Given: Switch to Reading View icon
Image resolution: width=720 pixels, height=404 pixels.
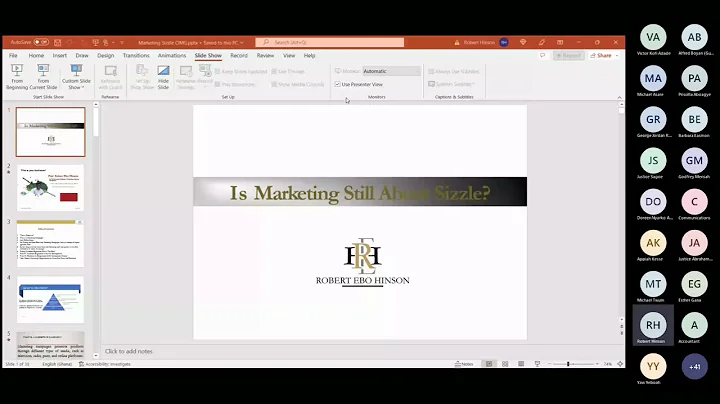Looking at the screenshot, I should pyautogui.click(x=521, y=364).
